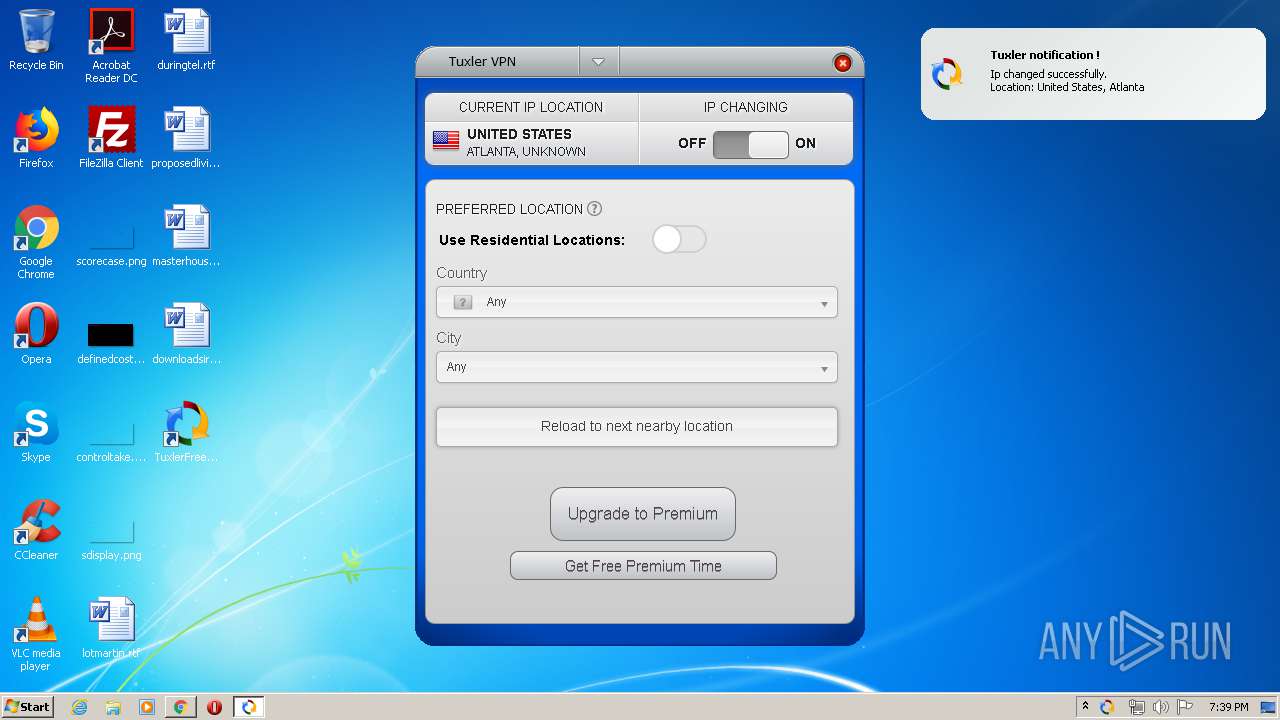Image resolution: width=1280 pixels, height=720 pixels.
Task: Click Tuxler logo in notification popup
Action: 946,74
